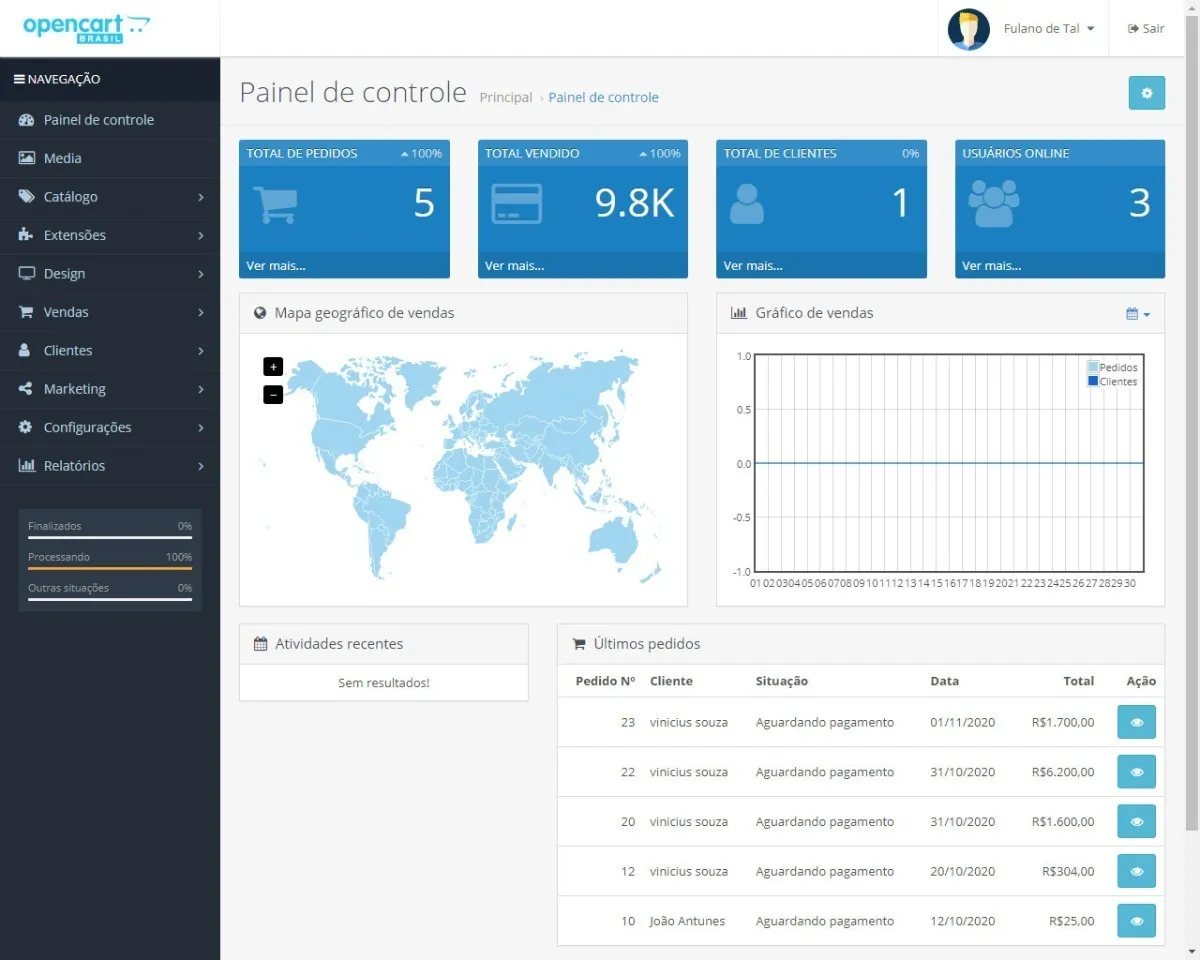Viewport: 1200px width, 960px height.
Task: Zoom in the sales map
Action: pyautogui.click(x=273, y=367)
